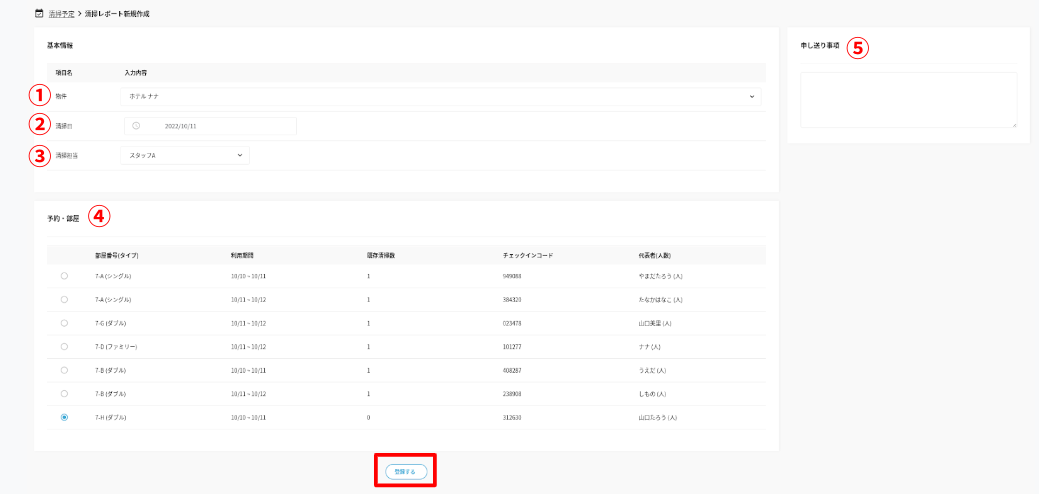This screenshot has height=494, width=1039.
Task: Click the selected 7-H (ダブル) radio button
Action: (x=64, y=417)
